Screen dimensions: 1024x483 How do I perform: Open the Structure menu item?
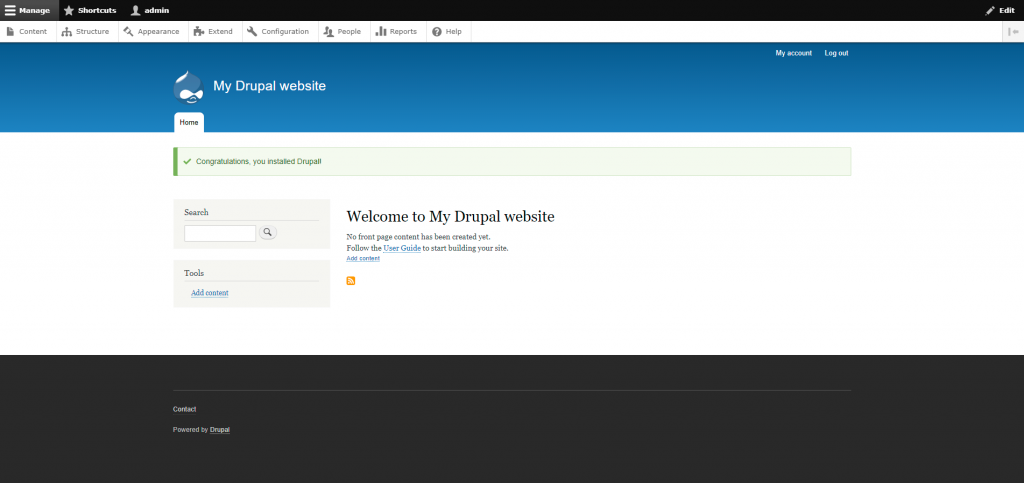(85, 32)
